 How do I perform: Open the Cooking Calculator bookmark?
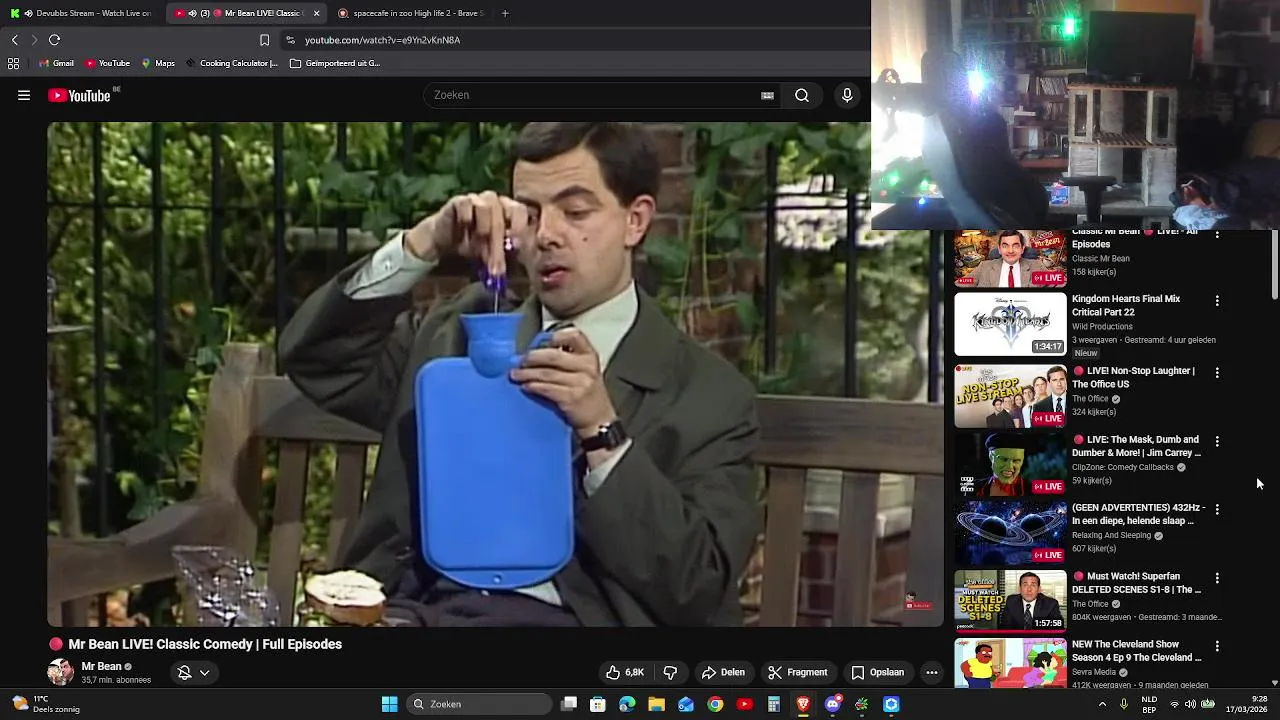tap(231, 63)
